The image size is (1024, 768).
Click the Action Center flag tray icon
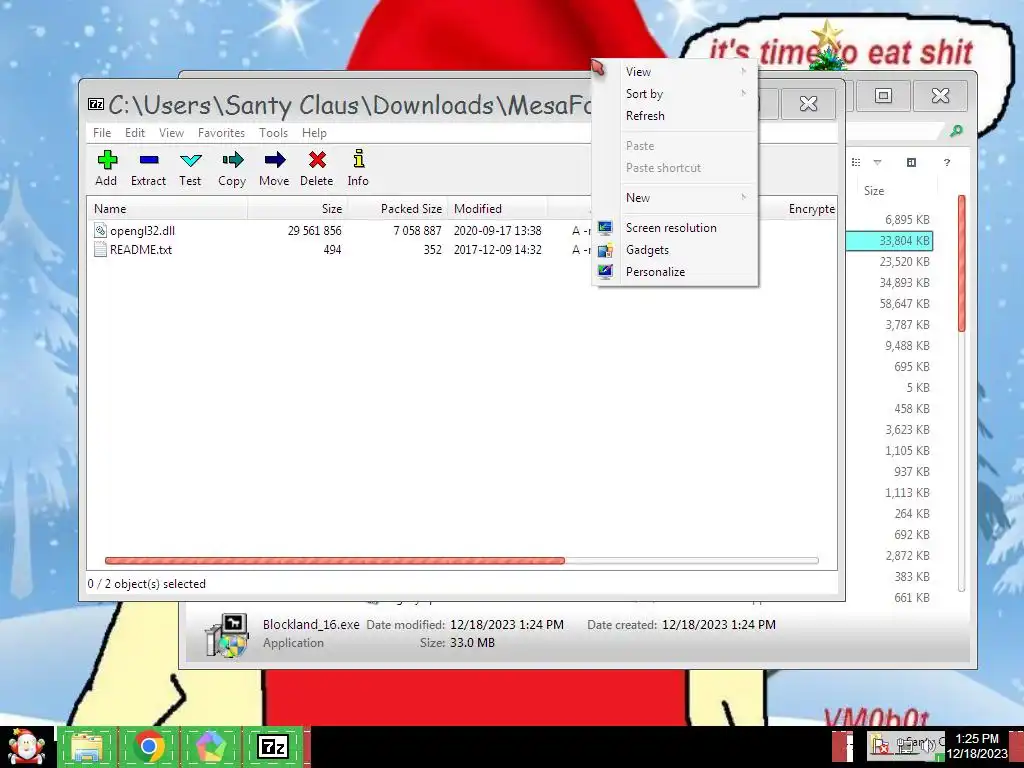coord(881,745)
